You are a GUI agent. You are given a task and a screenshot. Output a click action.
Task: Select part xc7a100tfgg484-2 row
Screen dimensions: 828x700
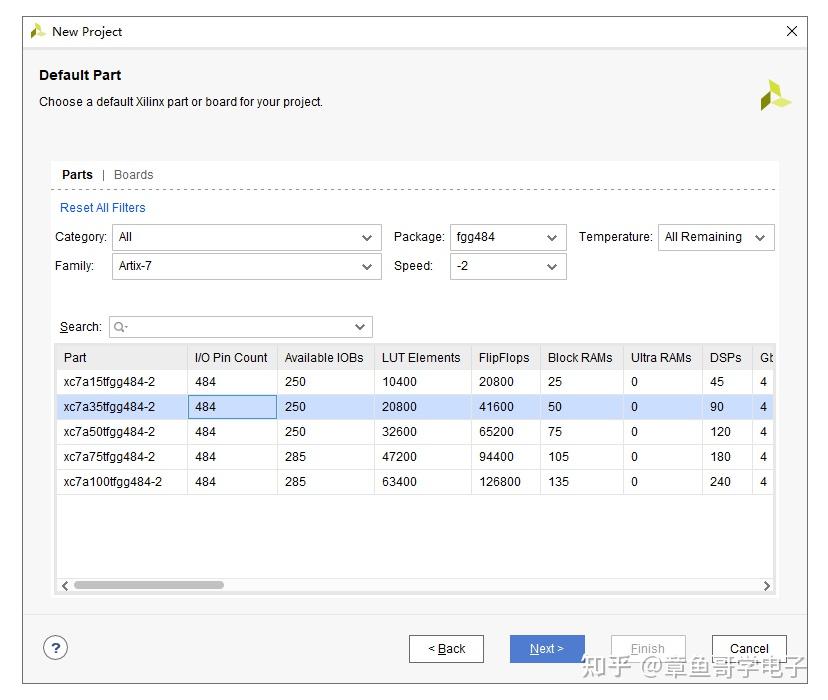[x=113, y=482]
